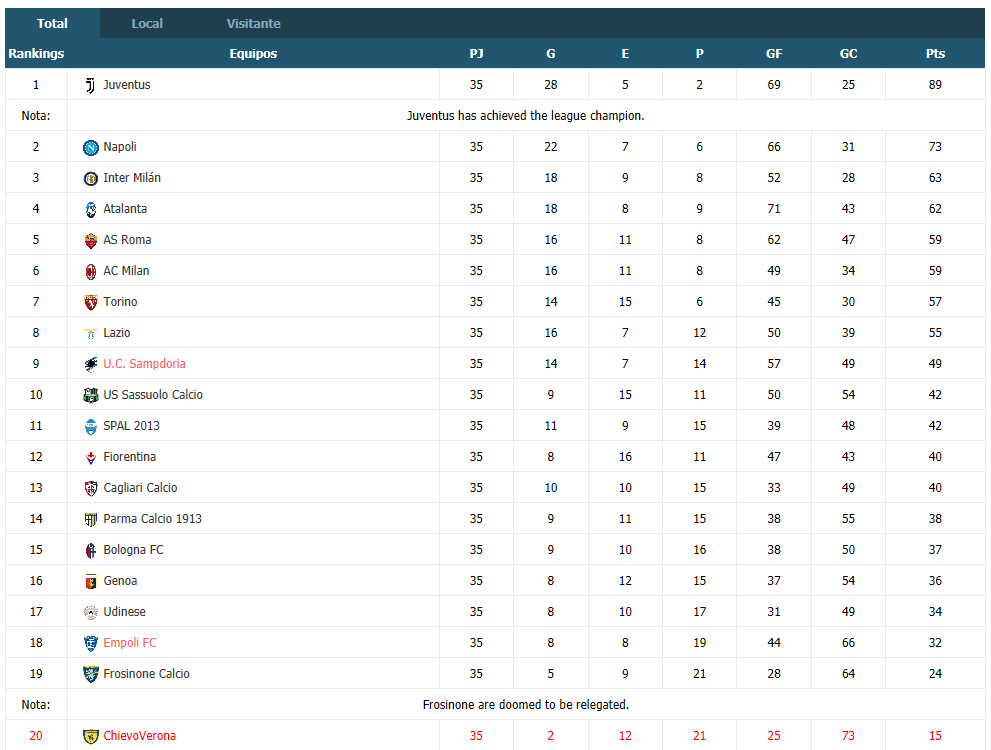Click the note 'Frosinone are doomed to be relegated.'
The image size is (991, 750).
click(526, 705)
